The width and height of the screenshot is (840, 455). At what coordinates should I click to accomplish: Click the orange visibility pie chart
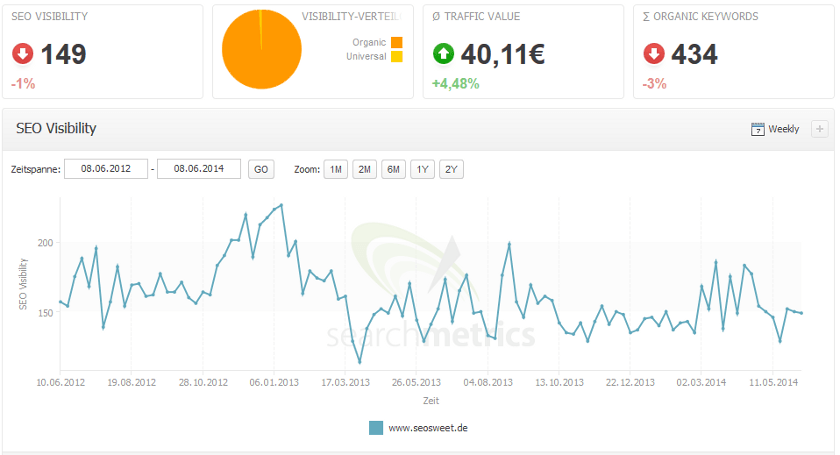click(259, 49)
